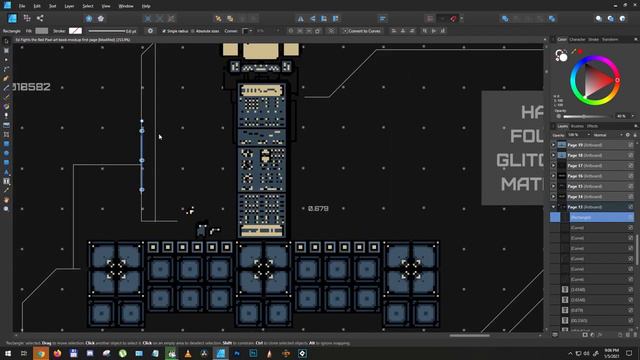This screenshot has width=640, height=360.
Task: Toggle visibility of Page 16 artboard
Action: pos(631,176)
